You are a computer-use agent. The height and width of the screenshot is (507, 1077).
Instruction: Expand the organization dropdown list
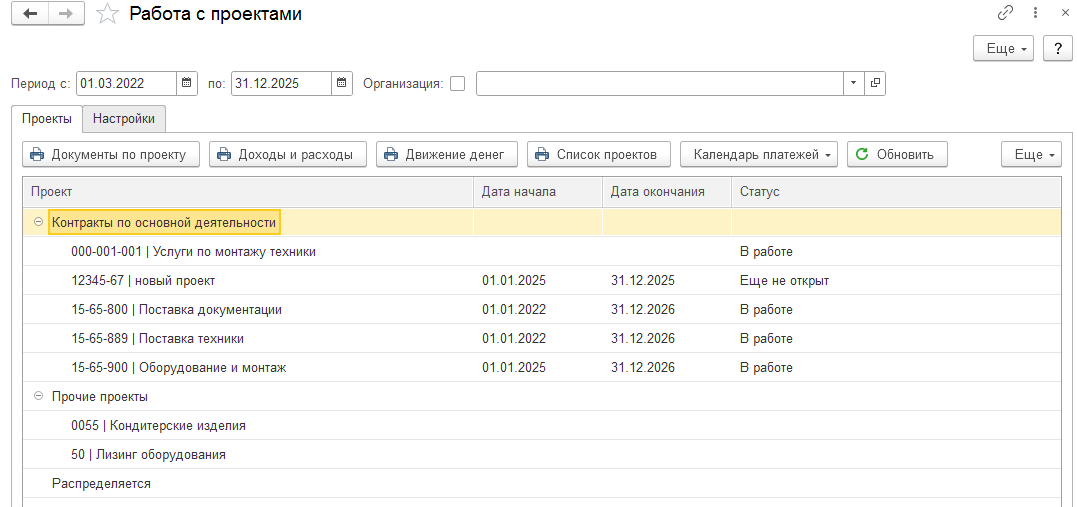tap(853, 83)
